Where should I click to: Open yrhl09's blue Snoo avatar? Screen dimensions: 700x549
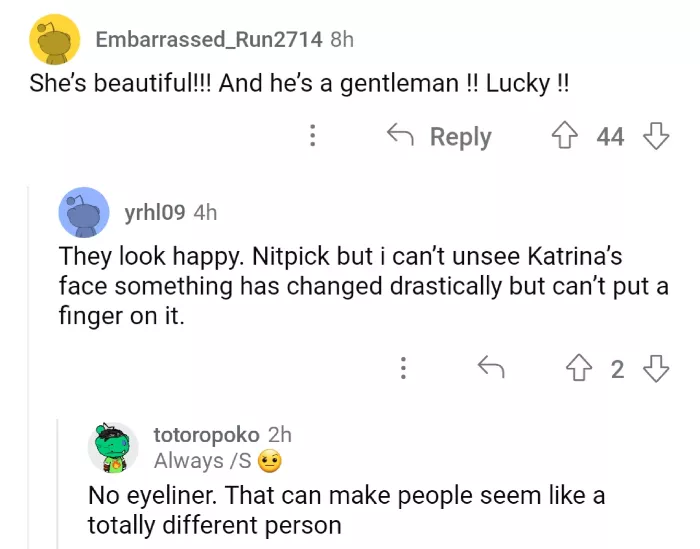pos(84,212)
